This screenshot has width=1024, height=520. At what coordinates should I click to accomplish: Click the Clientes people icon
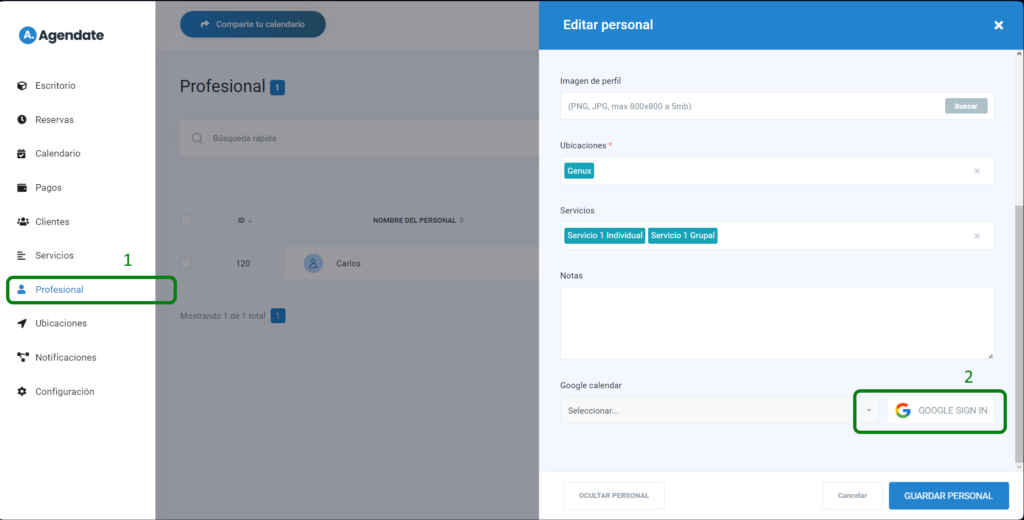pos(22,222)
